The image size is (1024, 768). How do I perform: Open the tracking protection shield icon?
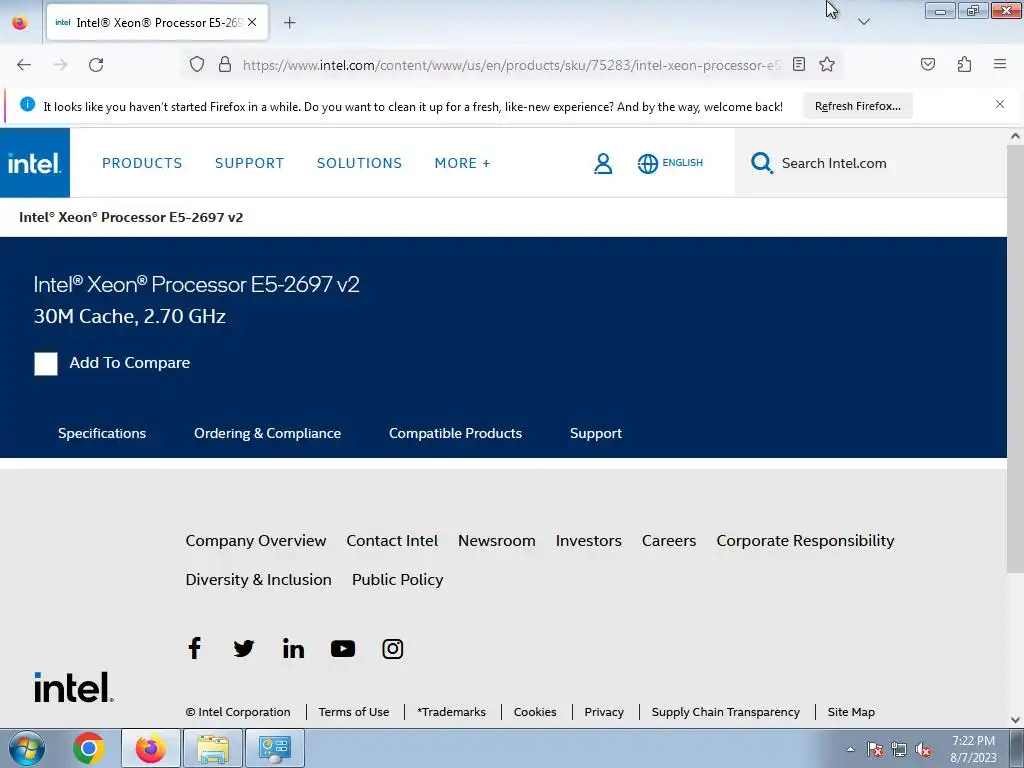pos(197,65)
